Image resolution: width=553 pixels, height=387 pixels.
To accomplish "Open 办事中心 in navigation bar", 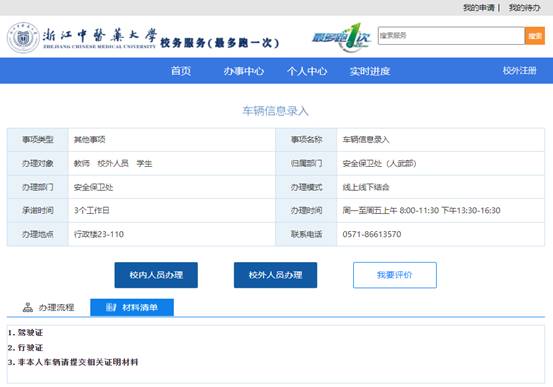I will [x=244, y=71].
